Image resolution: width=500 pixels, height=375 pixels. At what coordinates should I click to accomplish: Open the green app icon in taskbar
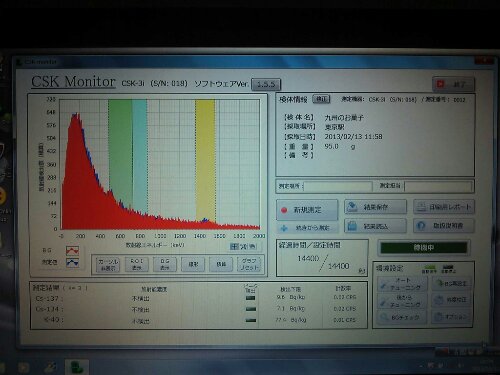pyautogui.click(x=77, y=367)
